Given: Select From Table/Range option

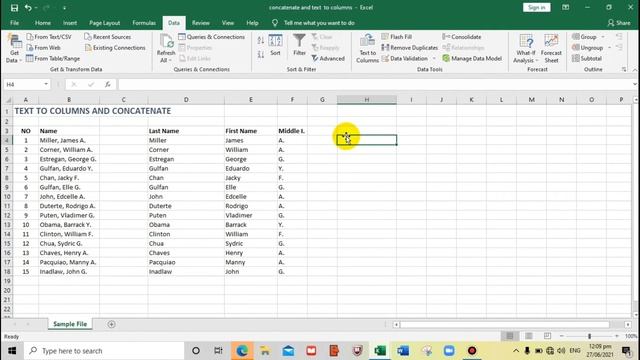Looking at the screenshot, I should coord(53,58).
